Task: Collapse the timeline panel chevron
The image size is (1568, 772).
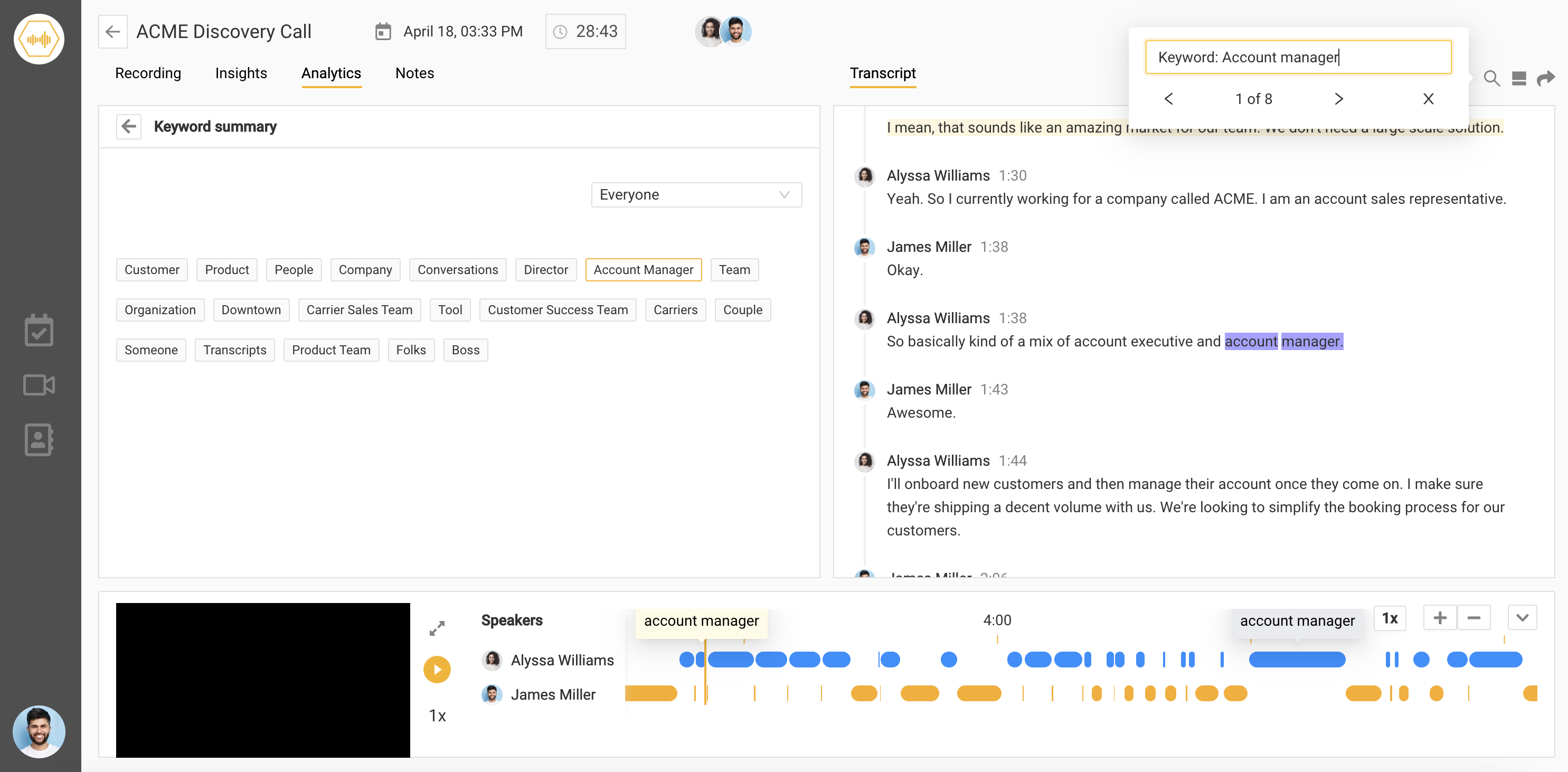Action: click(x=1522, y=618)
